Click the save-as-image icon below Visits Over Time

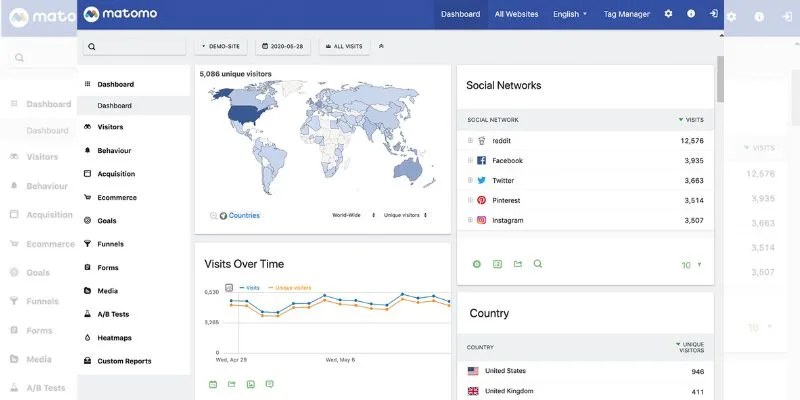pyautogui.click(x=251, y=384)
